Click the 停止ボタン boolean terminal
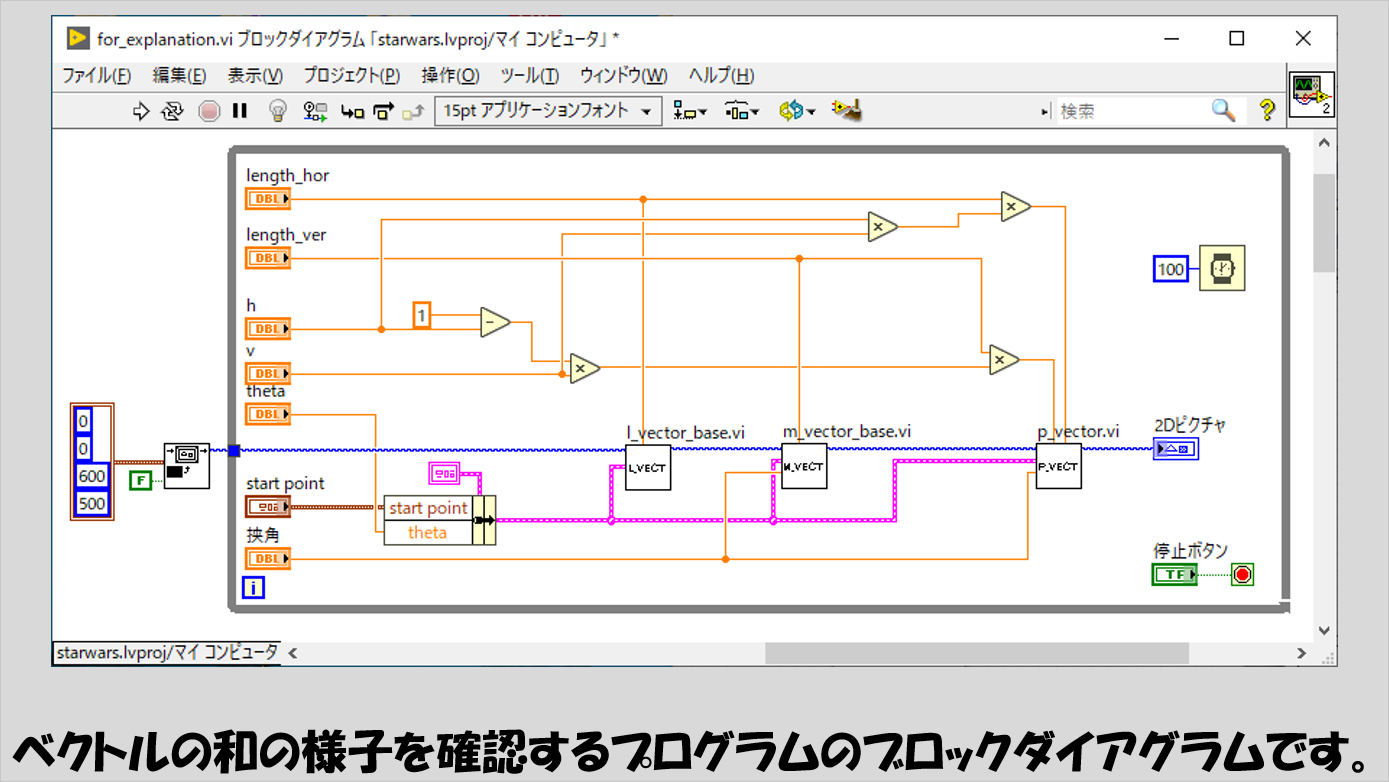The width and height of the screenshot is (1389, 782). point(1174,575)
